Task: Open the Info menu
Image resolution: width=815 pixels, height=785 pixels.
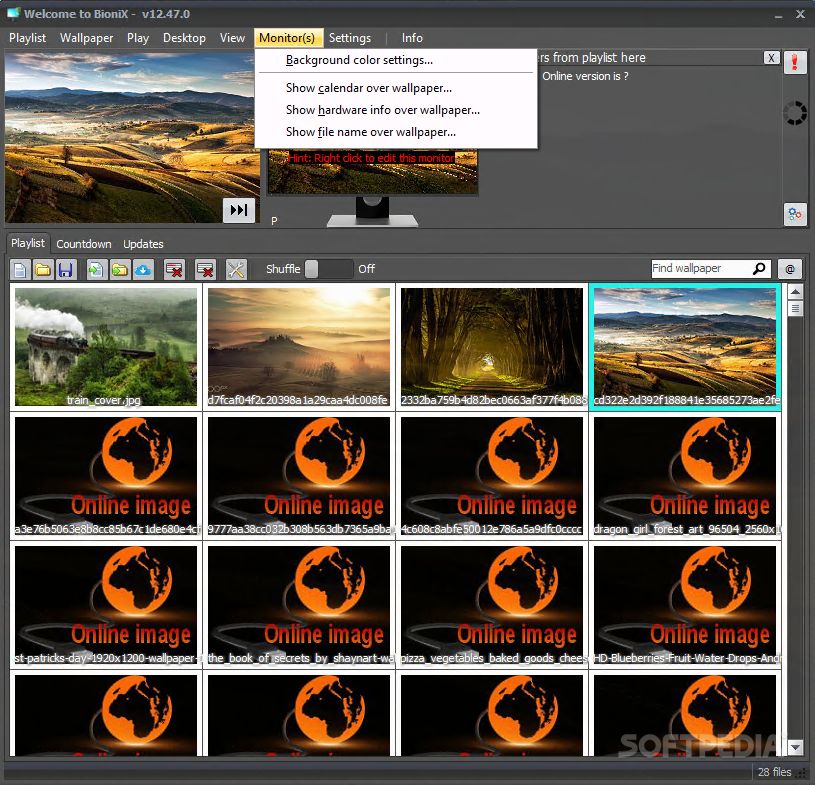Action: click(412, 38)
